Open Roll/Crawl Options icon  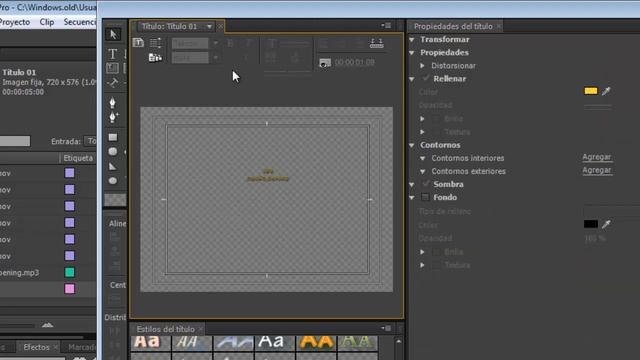point(155,42)
